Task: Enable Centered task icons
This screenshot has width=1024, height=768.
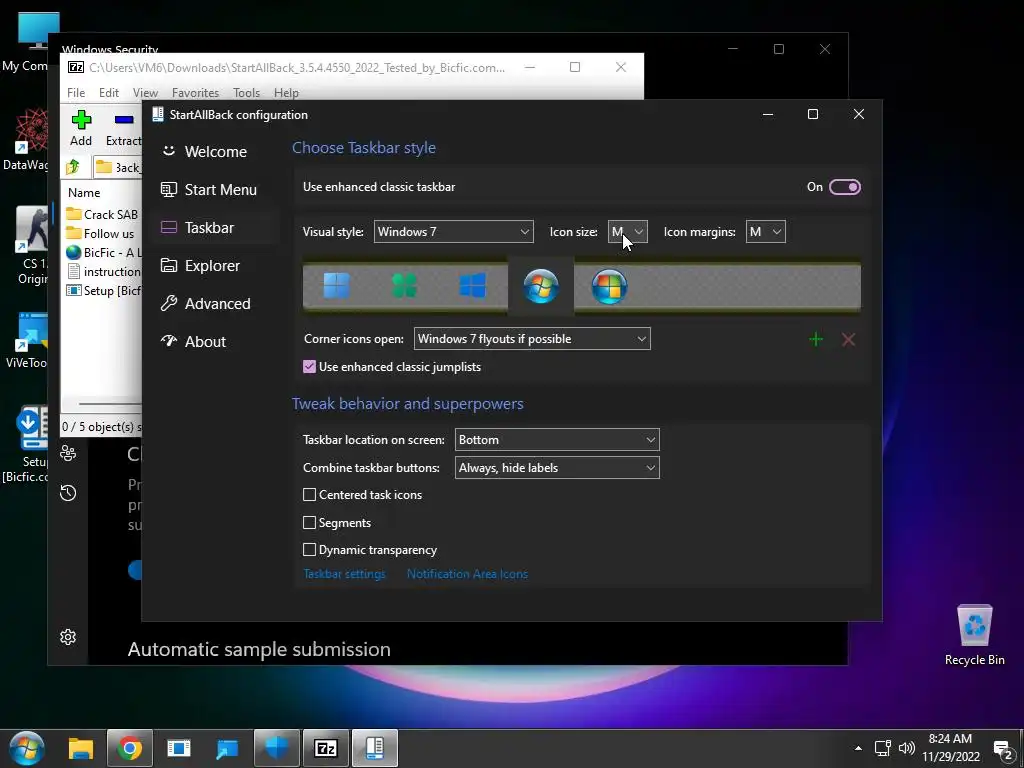Action: click(310, 494)
